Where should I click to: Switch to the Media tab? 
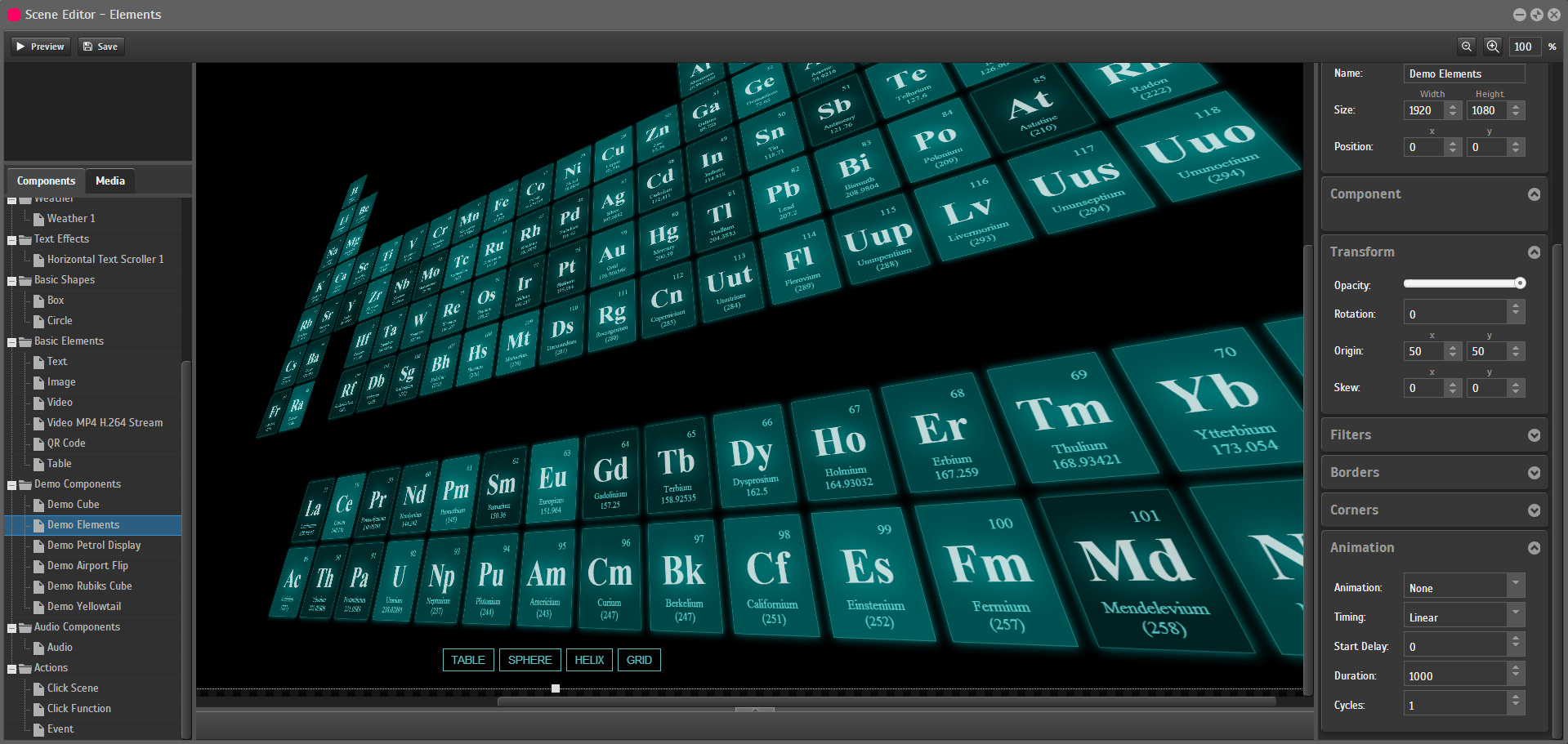coord(110,180)
